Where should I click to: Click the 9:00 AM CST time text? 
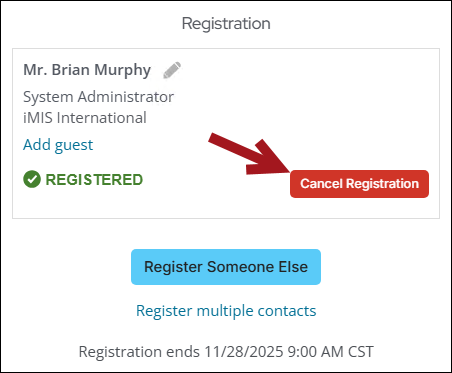pos(331,352)
